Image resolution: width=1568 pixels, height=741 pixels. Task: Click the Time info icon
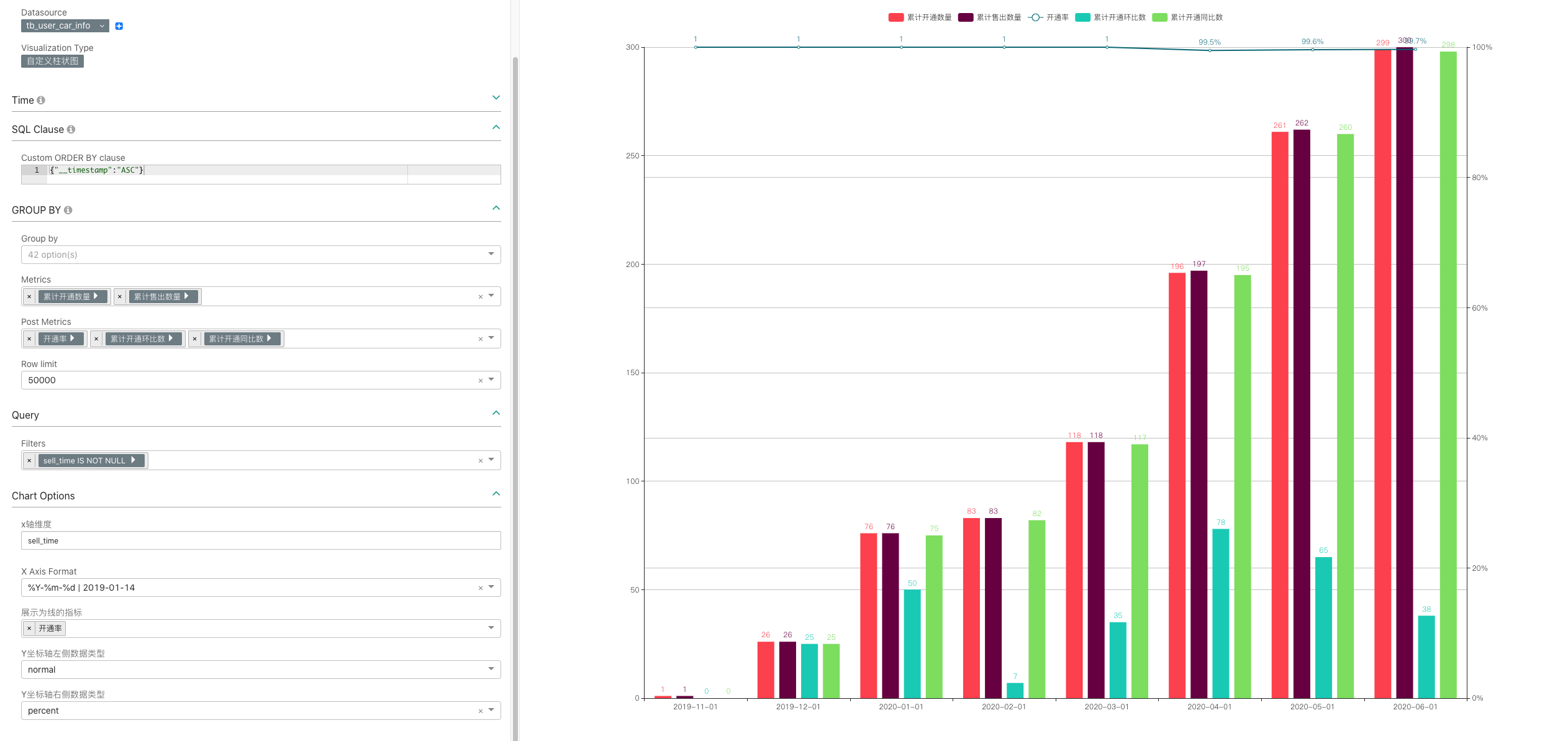(x=41, y=100)
